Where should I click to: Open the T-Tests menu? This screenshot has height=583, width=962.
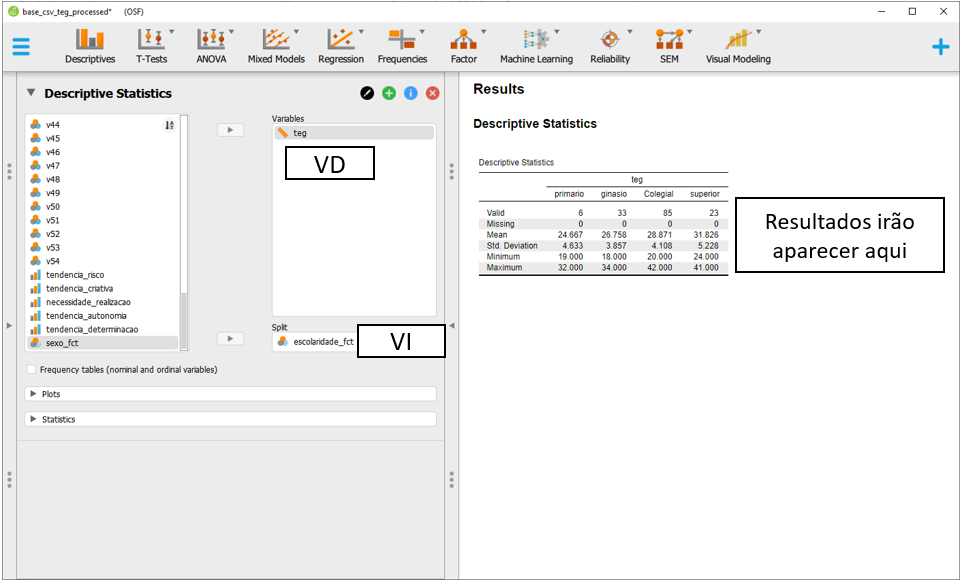151,46
